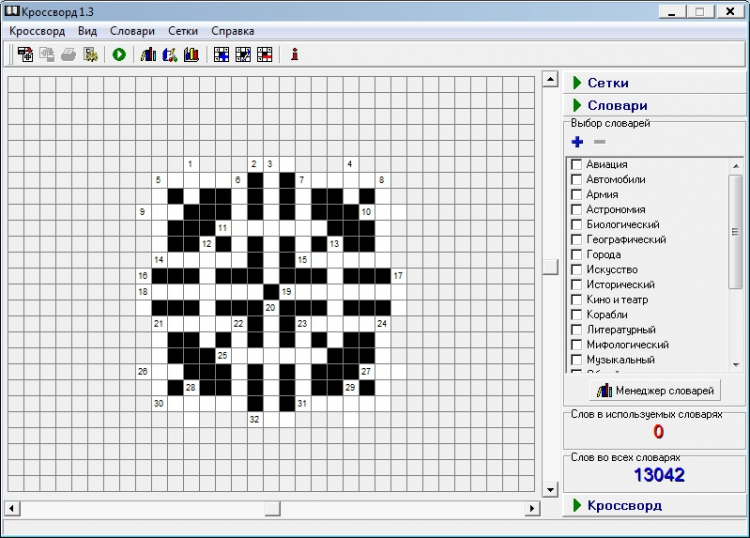The image size is (750, 538).
Task: Start crossword generation with green play icon
Action: coord(119,55)
